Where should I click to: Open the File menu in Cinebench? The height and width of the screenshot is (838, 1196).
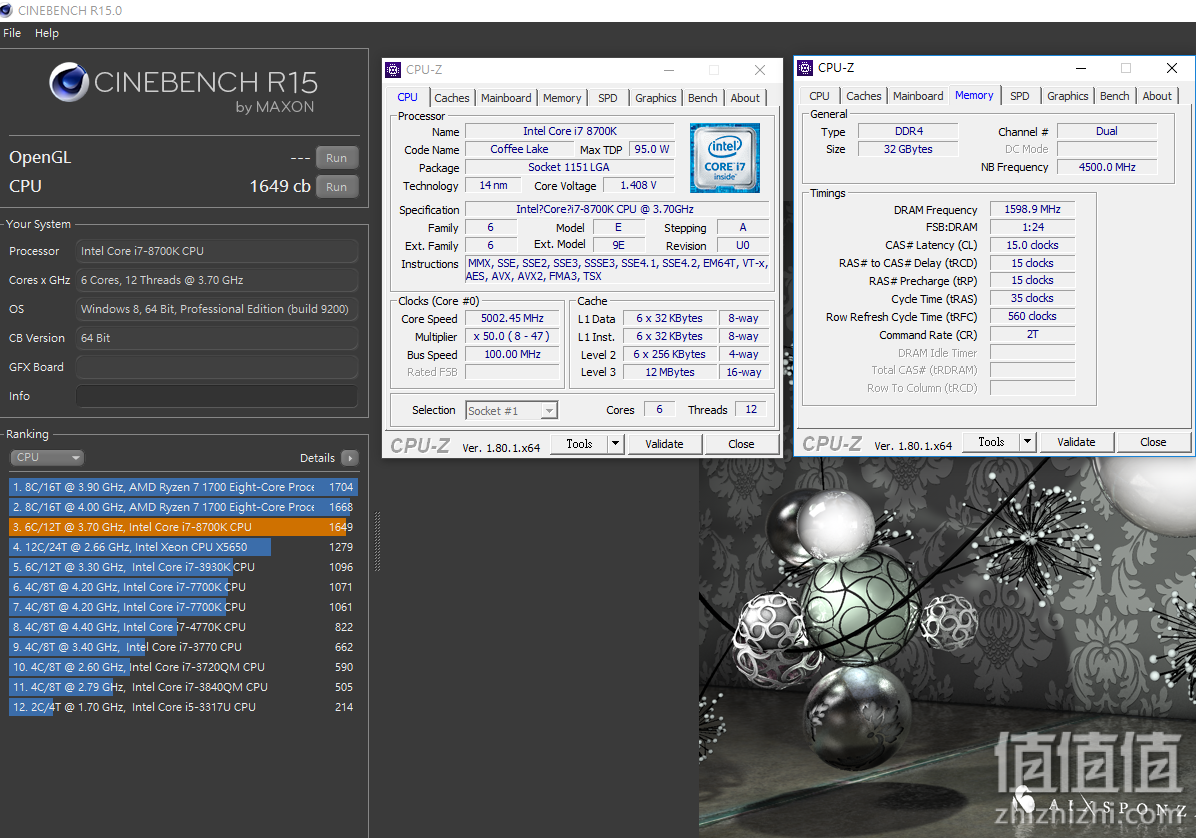(12, 33)
